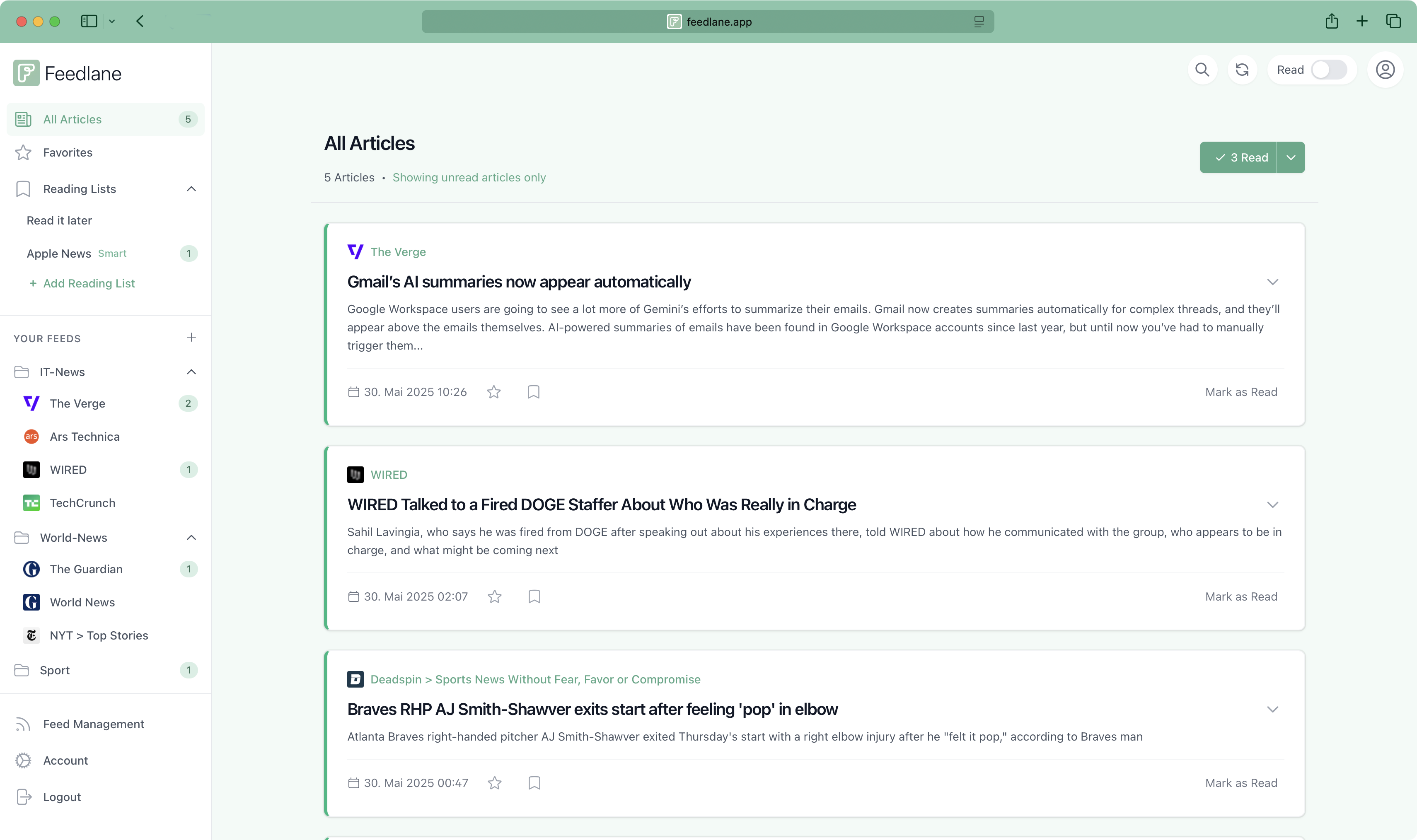Screen dimensions: 1417x840
Task: Add a new feed with plus icon
Action: tap(191, 337)
